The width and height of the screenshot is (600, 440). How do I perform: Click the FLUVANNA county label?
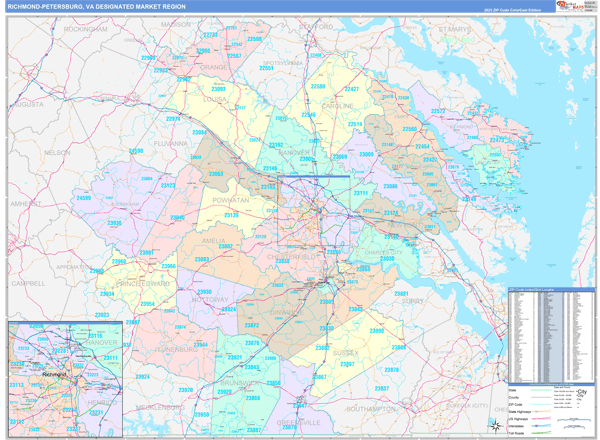pos(171,143)
